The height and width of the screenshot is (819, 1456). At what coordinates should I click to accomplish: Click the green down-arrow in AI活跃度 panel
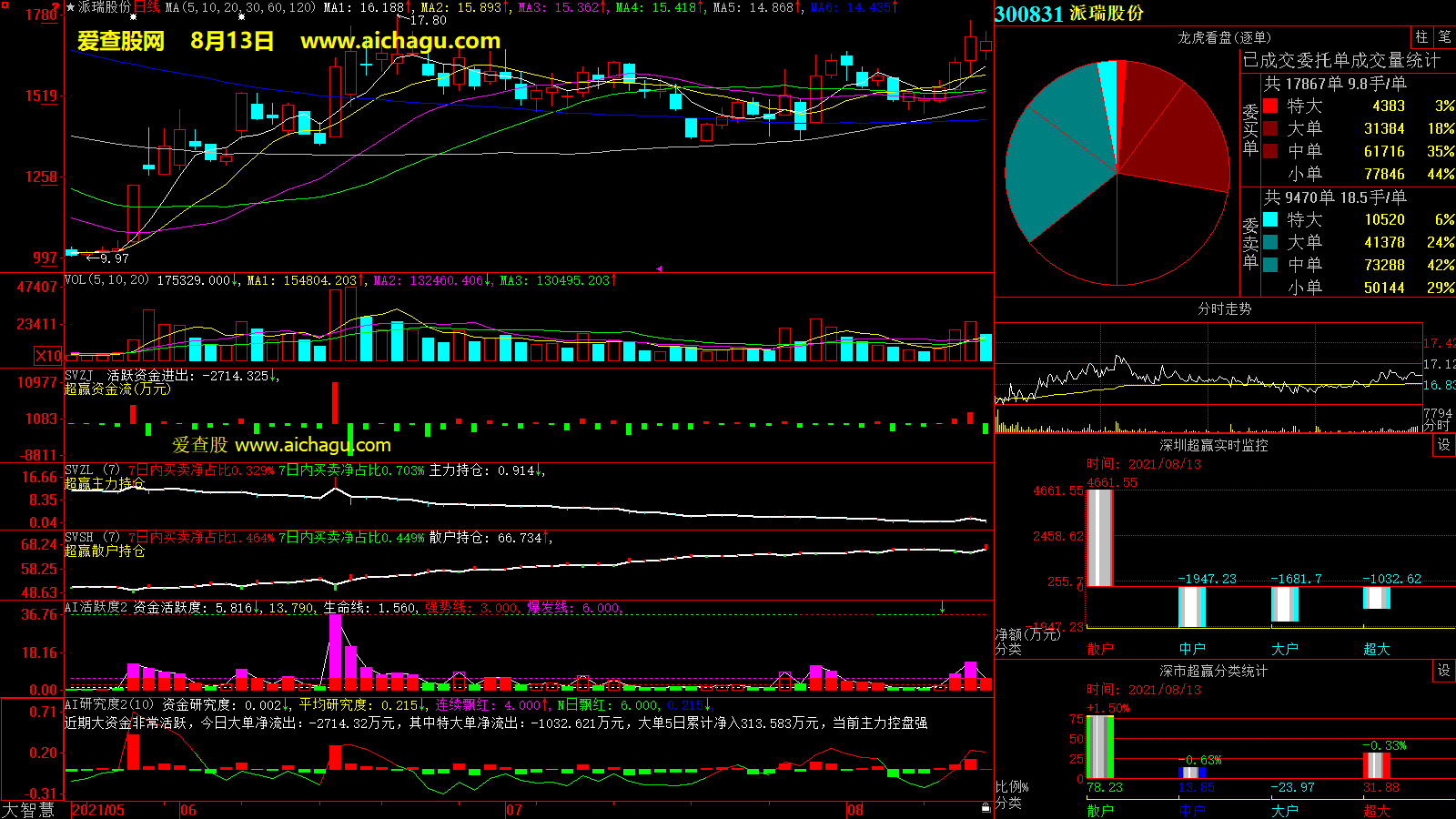click(x=942, y=607)
